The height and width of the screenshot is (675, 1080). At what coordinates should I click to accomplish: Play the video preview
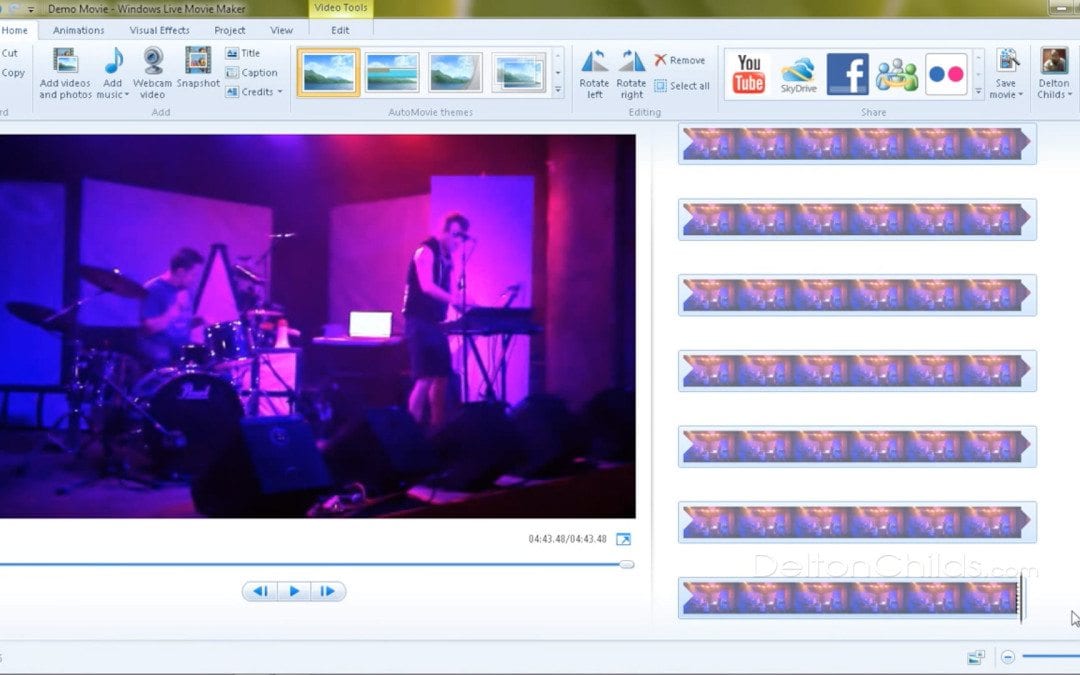(x=293, y=591)
